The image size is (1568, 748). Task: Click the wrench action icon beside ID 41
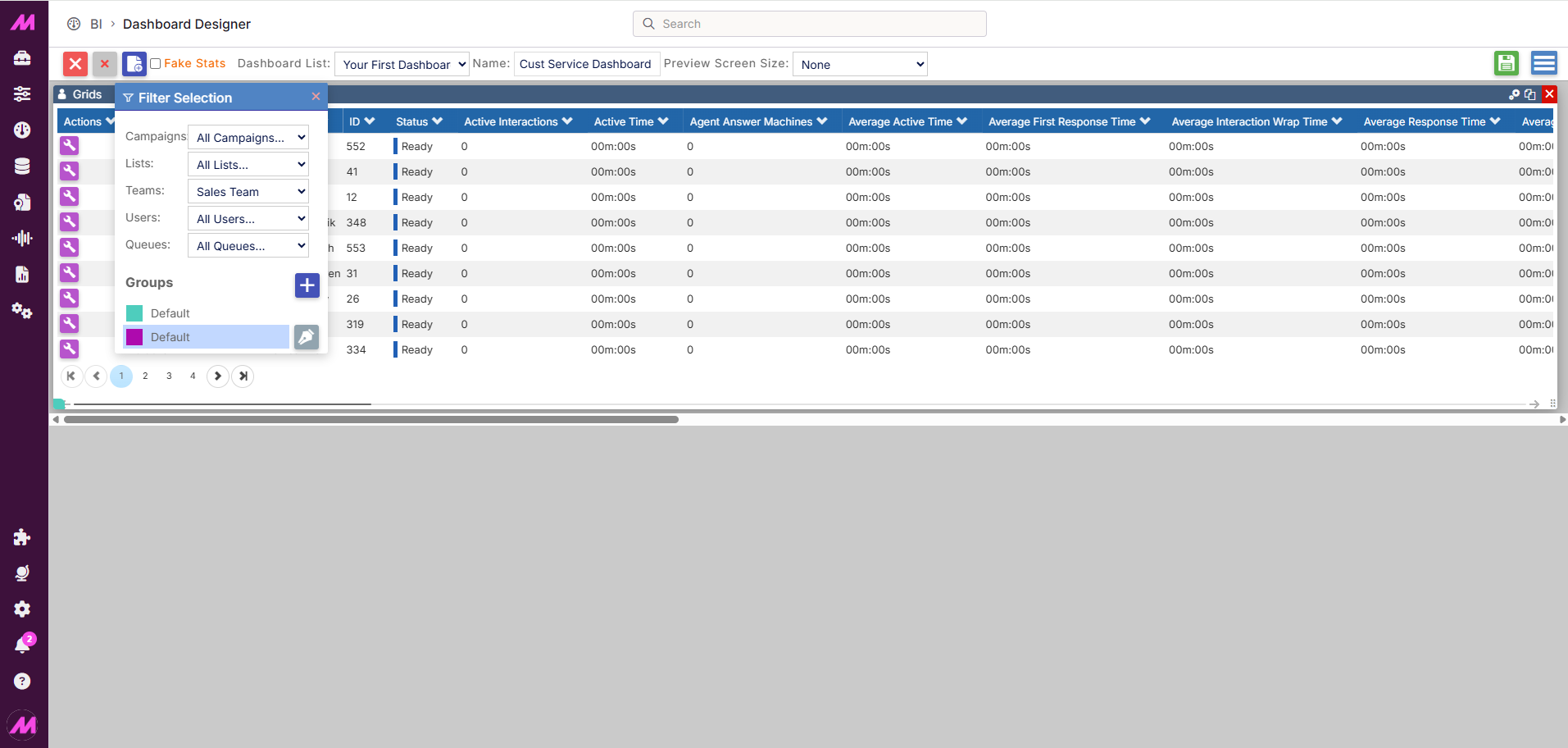70,171
